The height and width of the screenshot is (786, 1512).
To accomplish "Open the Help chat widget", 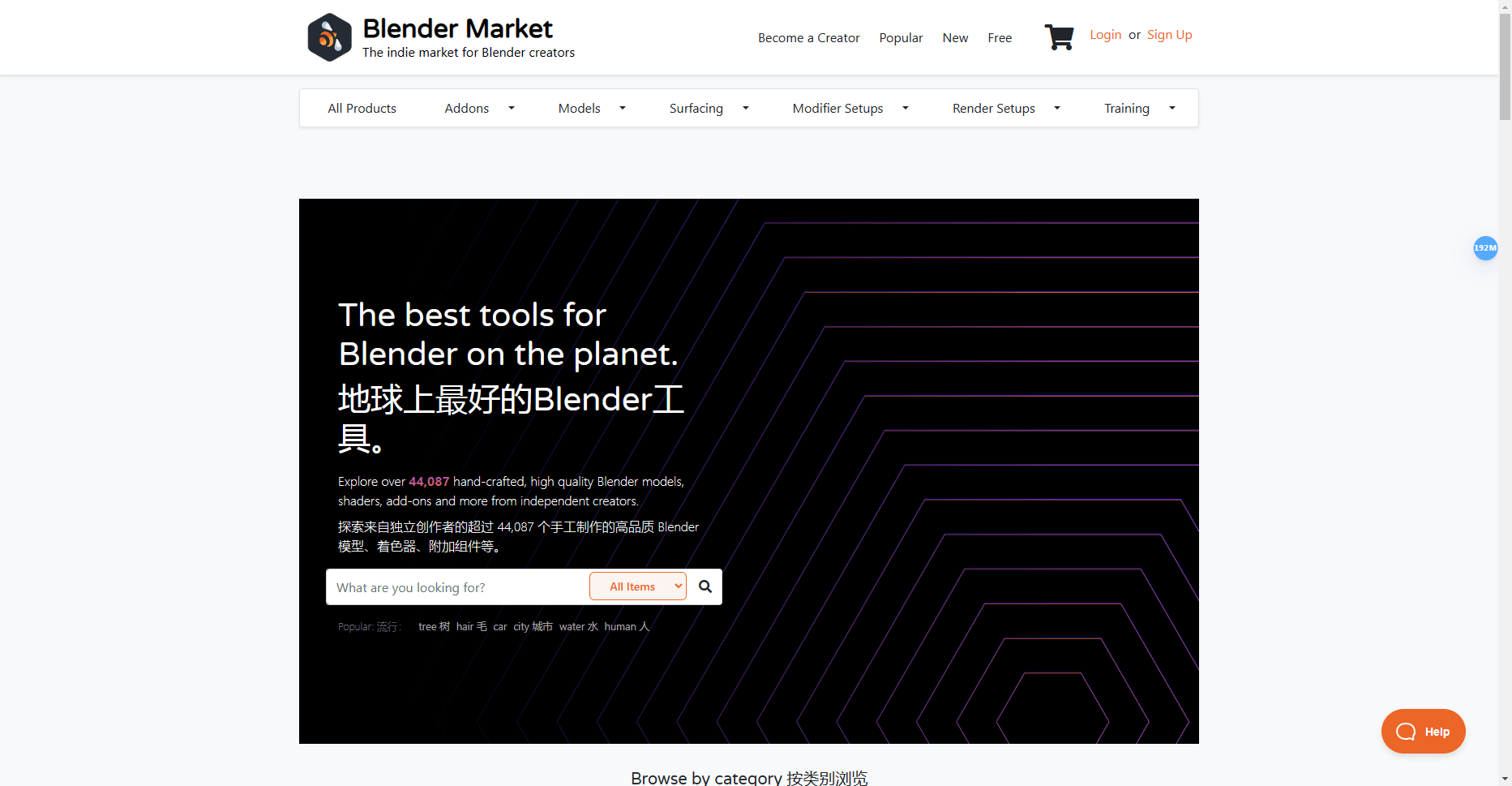I will (1422, 731).
